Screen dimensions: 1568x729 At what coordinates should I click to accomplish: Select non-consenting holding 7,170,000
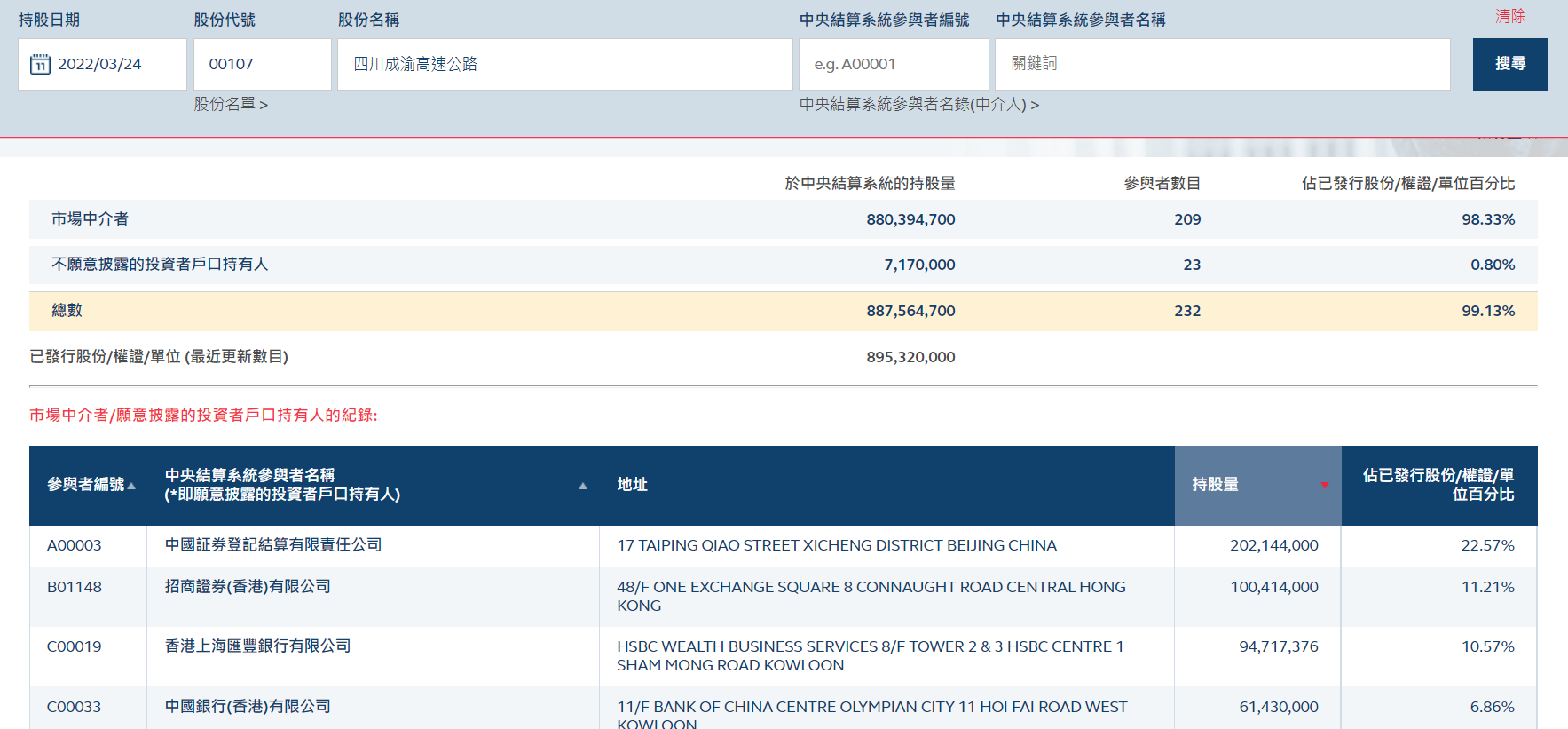pos(920,265)
